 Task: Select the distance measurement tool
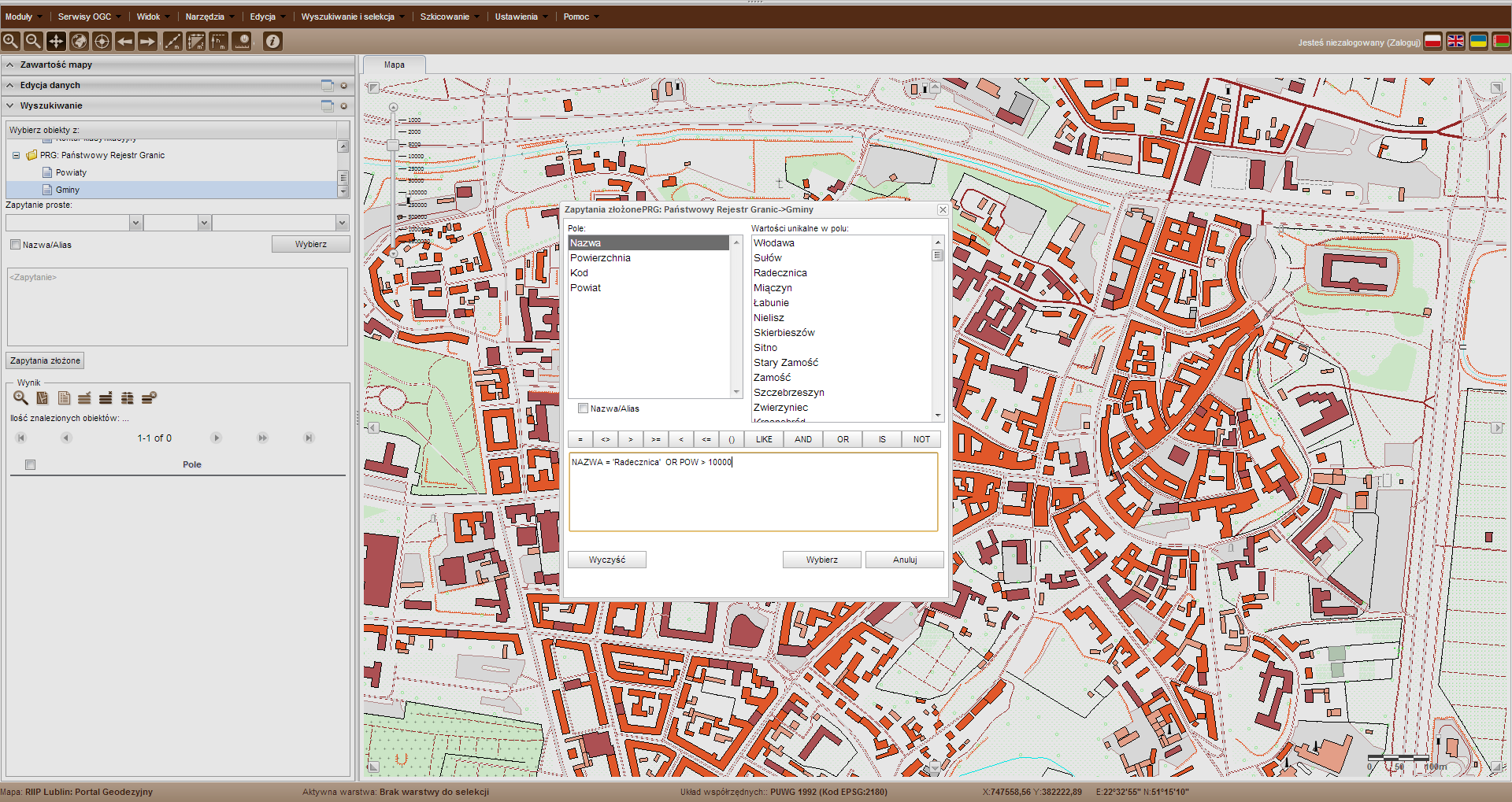tap(172, 41)
